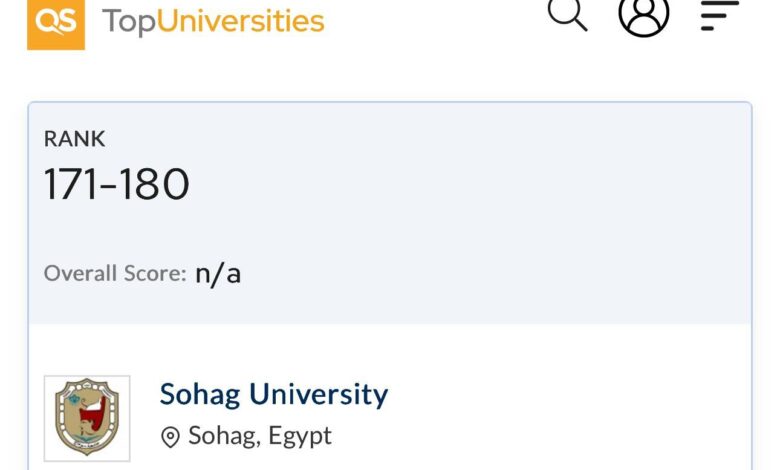Screen dimensions: 780x470
Task: Open the Sohag University name link
Action: (273, 394)
